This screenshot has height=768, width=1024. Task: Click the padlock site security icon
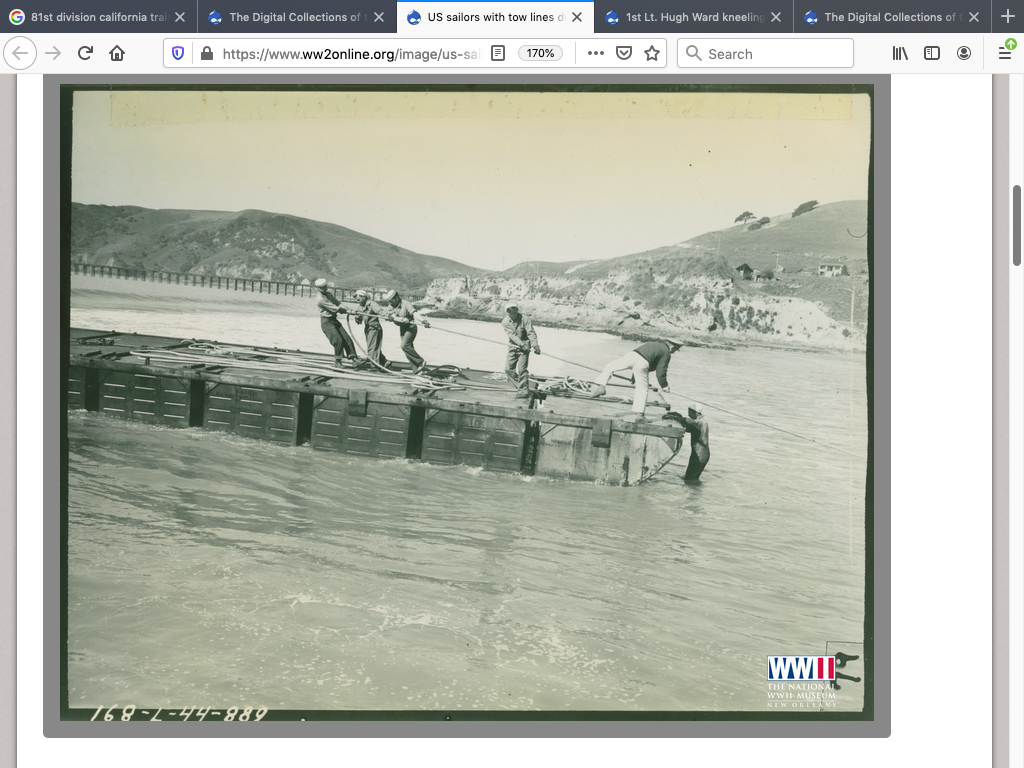click(x=206, y=54)
